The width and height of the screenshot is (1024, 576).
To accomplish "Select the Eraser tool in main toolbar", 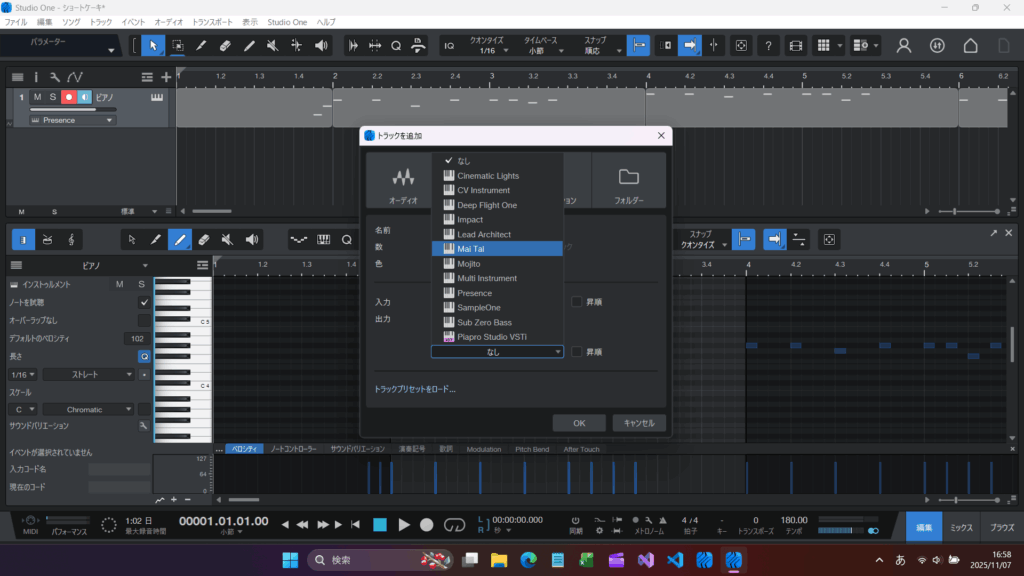I will click(x=225, y=45).
